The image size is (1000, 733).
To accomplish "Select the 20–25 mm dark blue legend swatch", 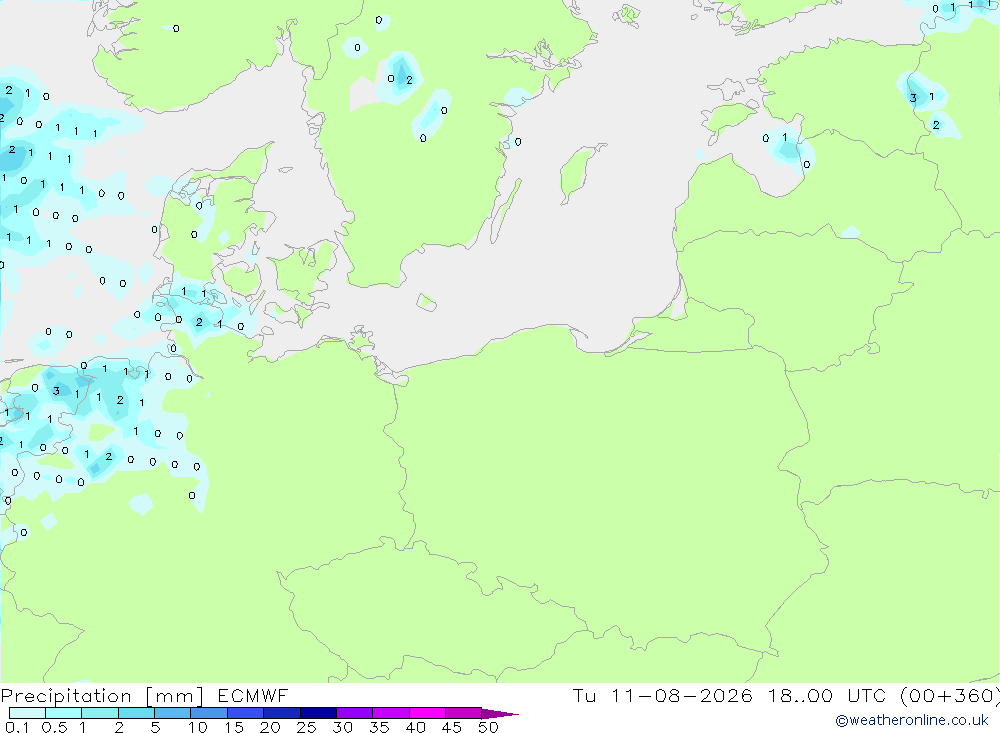I will [x=281, y=713].
